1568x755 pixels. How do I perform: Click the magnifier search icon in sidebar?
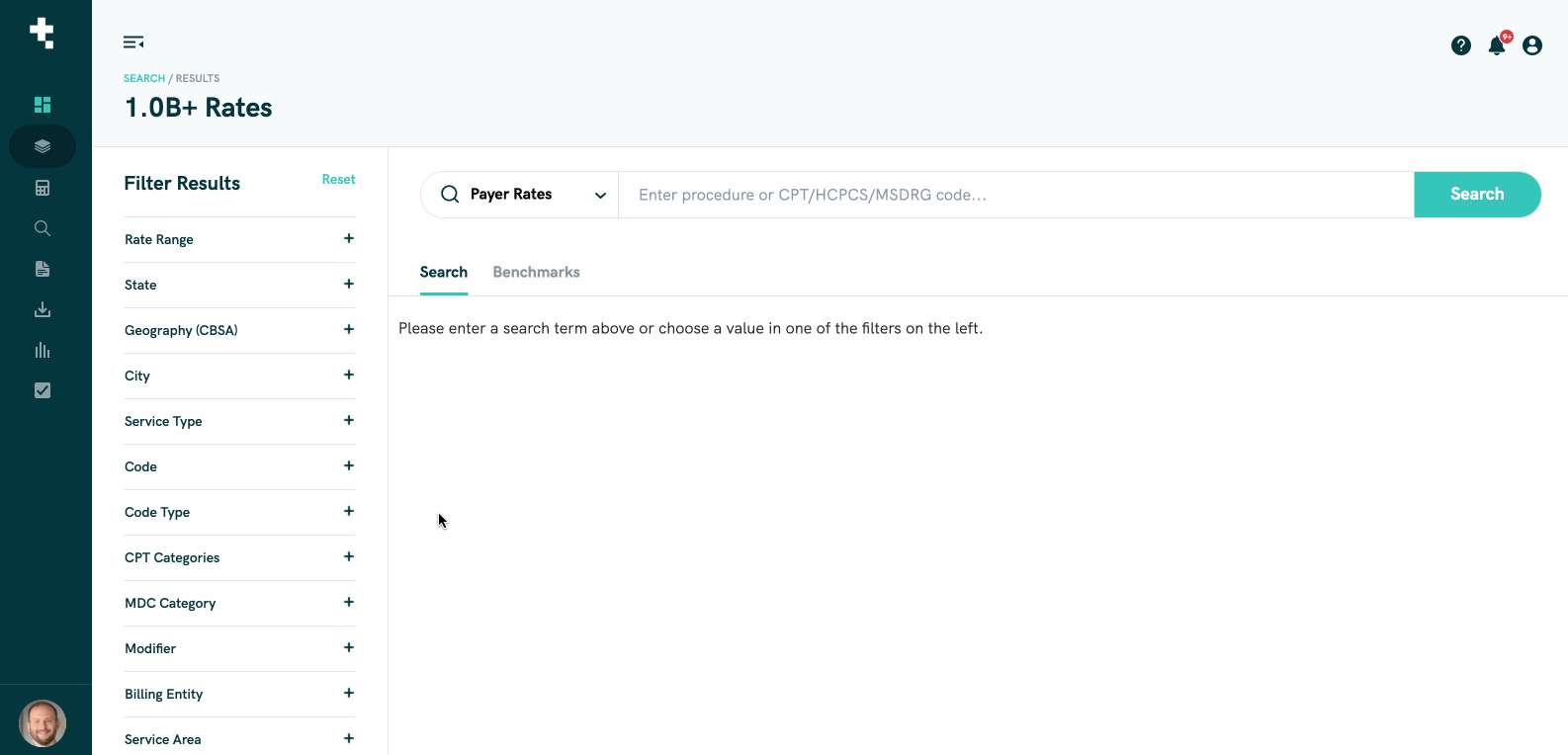pos(43,228)
